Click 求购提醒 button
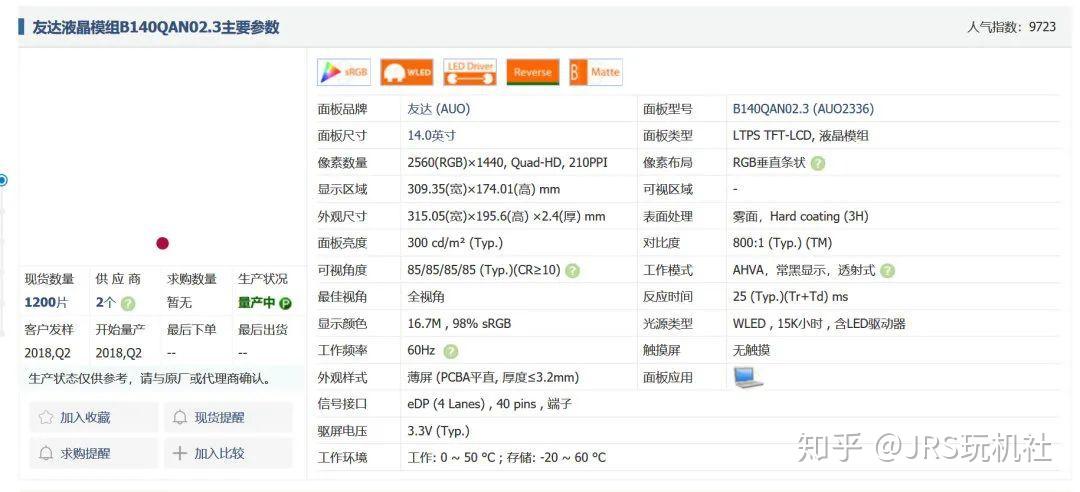The image size is (1080, 492). pyautogui.click(x=93, y=453)
